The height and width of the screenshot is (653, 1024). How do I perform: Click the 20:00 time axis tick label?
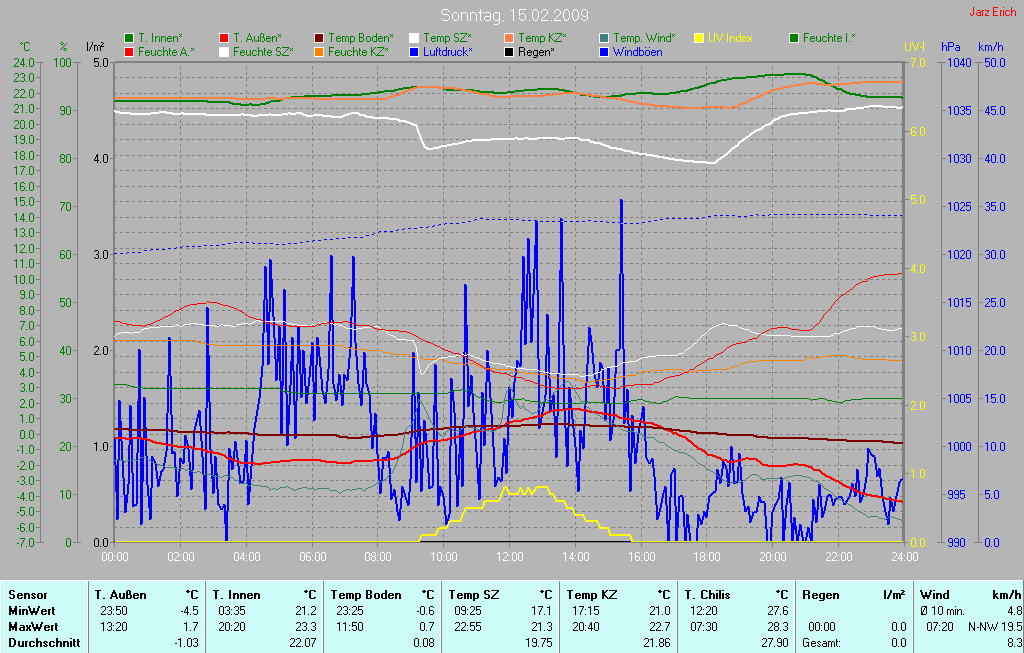pyautogui.click(x=773, y=557)
